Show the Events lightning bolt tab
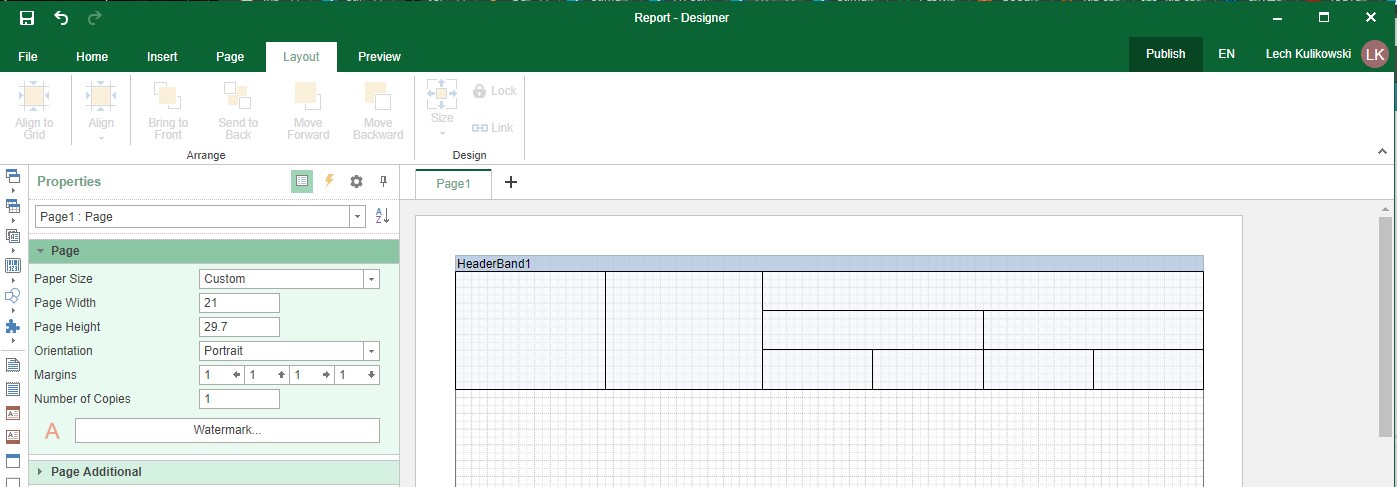Viewport: 1397px width, 487px height. tap(329, 181)
